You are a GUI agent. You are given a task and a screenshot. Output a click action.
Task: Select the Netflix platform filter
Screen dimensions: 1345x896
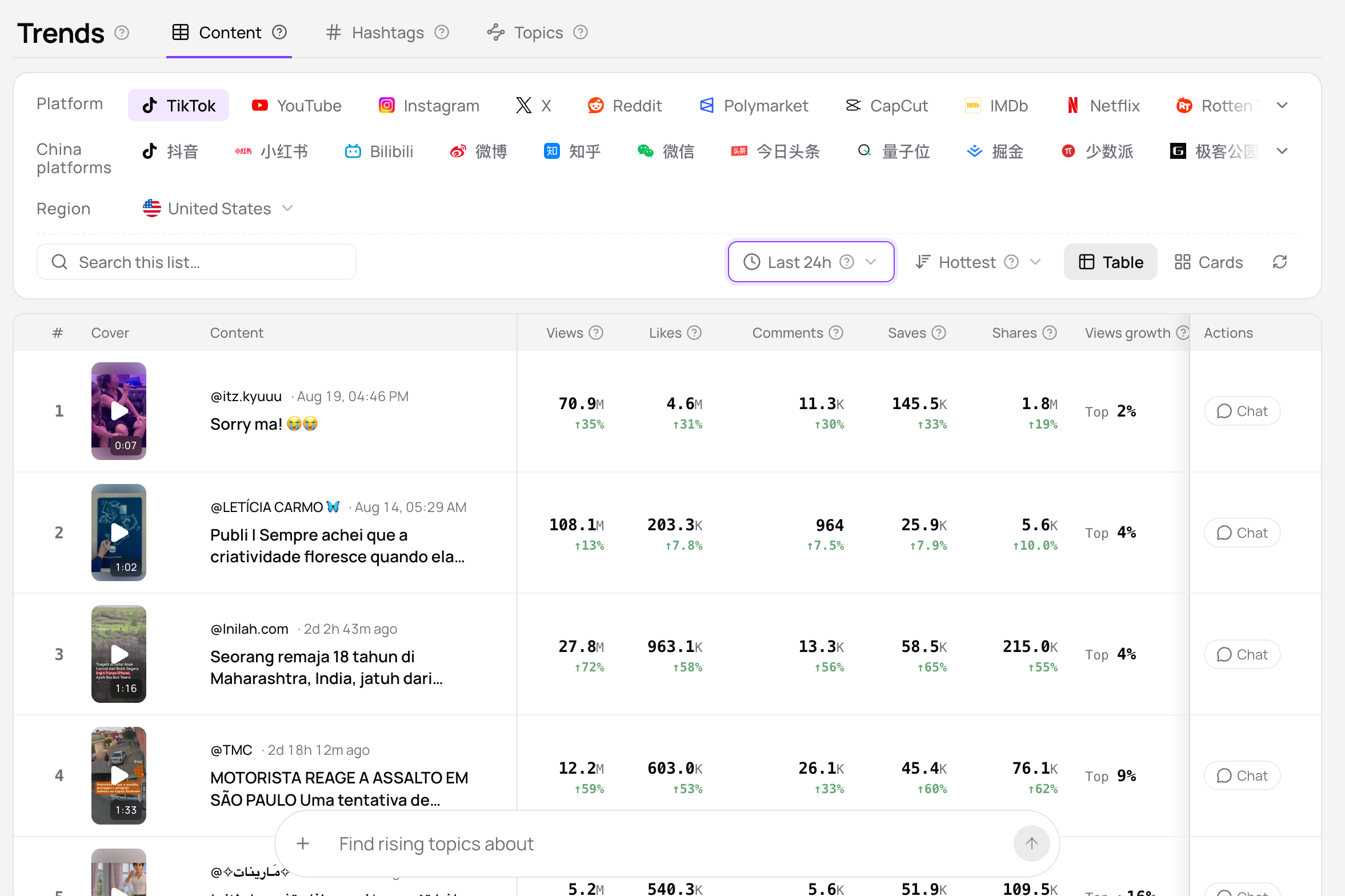point(1103,106)
